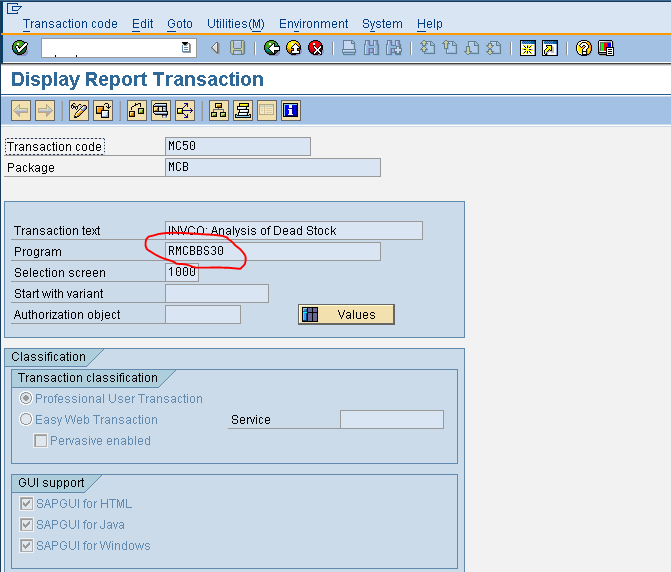Click the collapse triangle beside command field

click(x=215, y=48)
